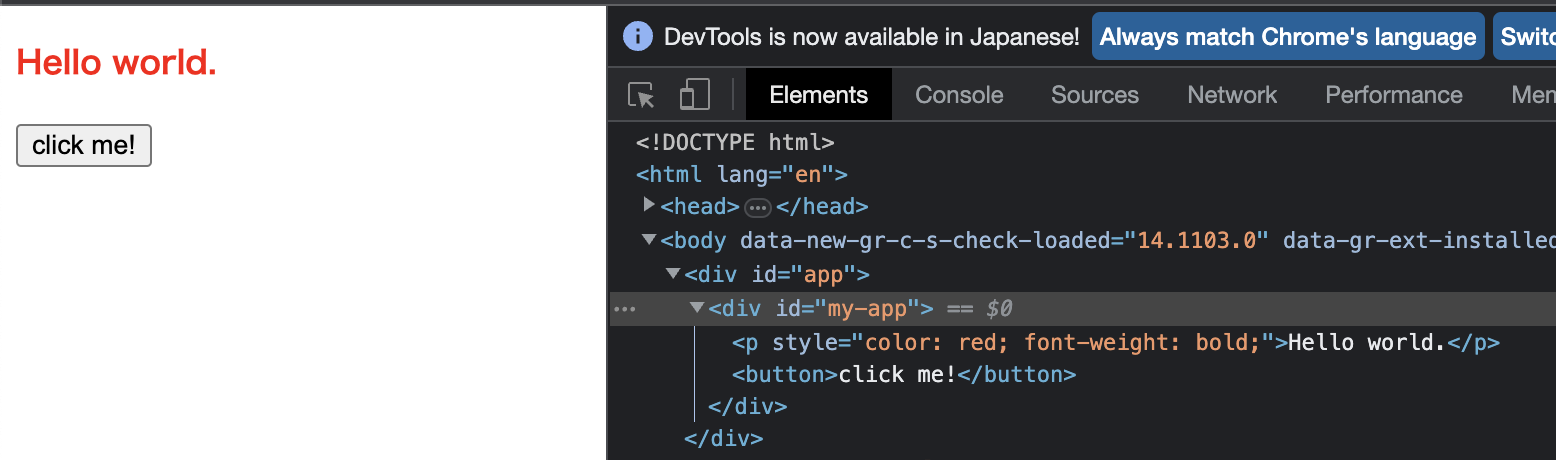Click Always match Chrome's language button

pos(1288,37)
